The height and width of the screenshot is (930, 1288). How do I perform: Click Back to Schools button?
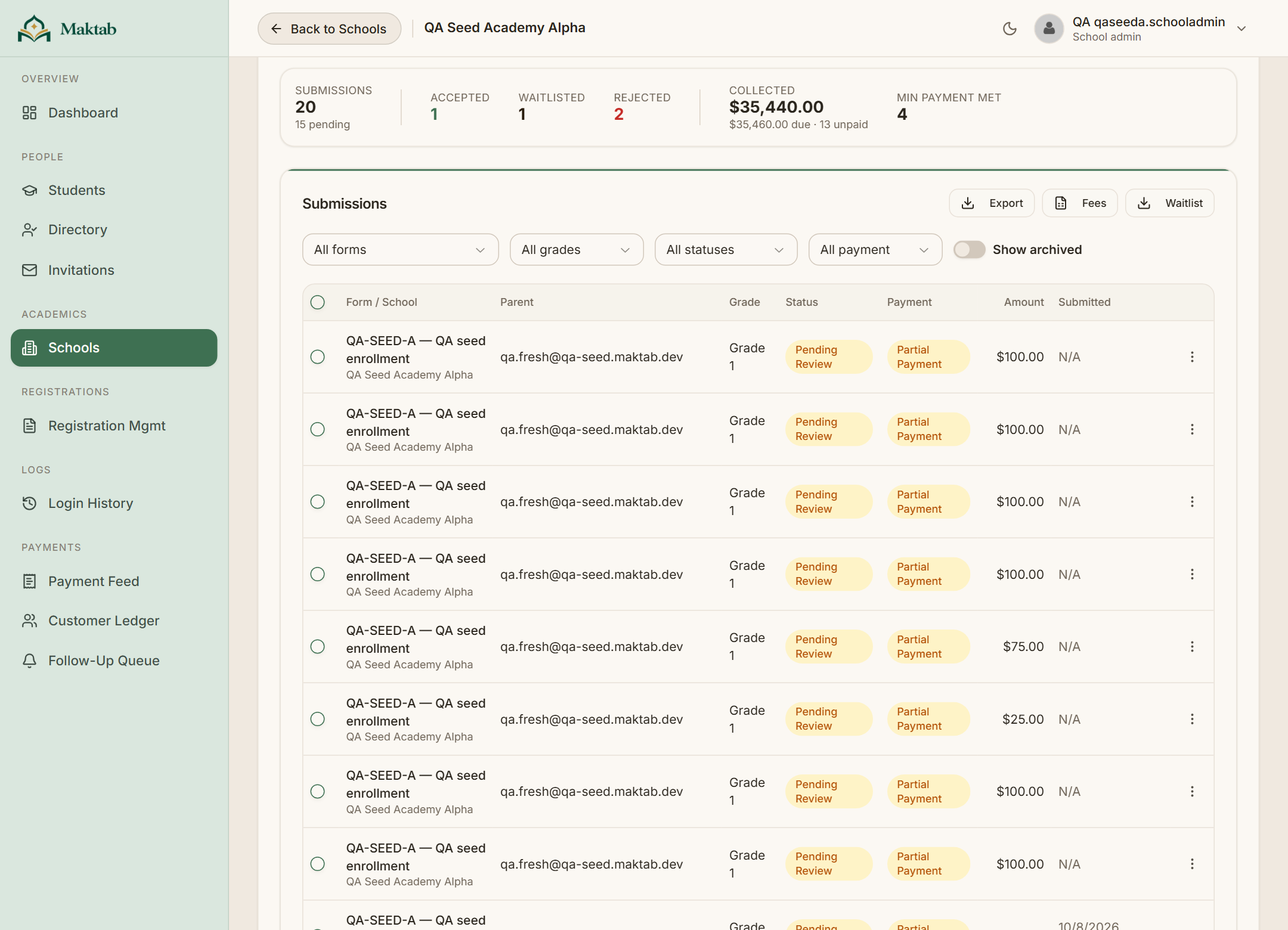(x=329, y=29)
